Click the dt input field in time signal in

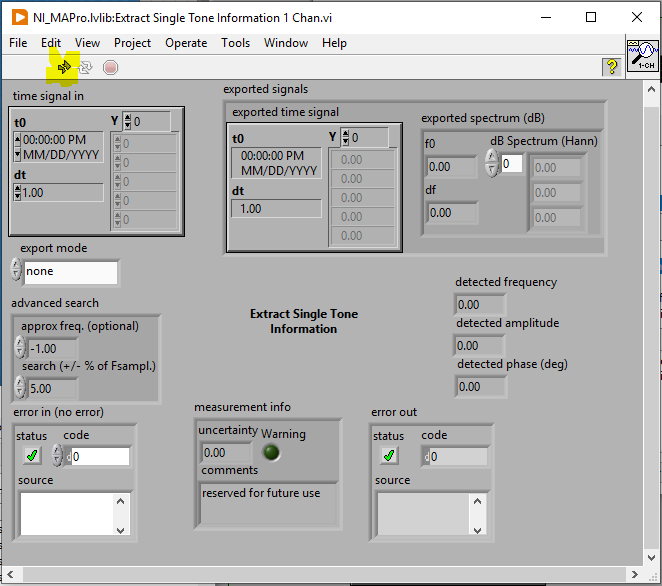tap(62, 192)
